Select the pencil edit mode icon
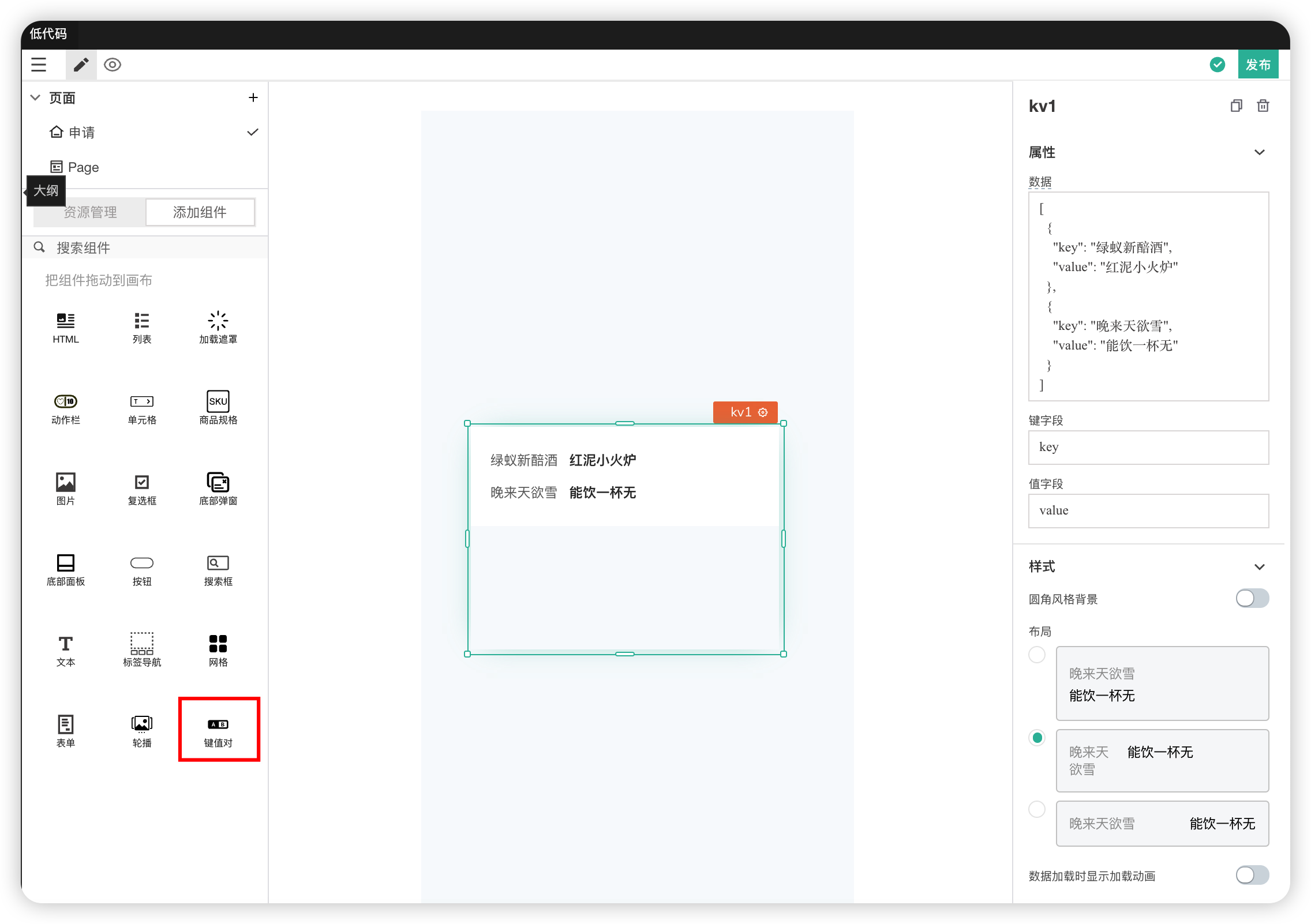Screen dimensions: 1311x924 pyautogui.click(x=81, y=65)
